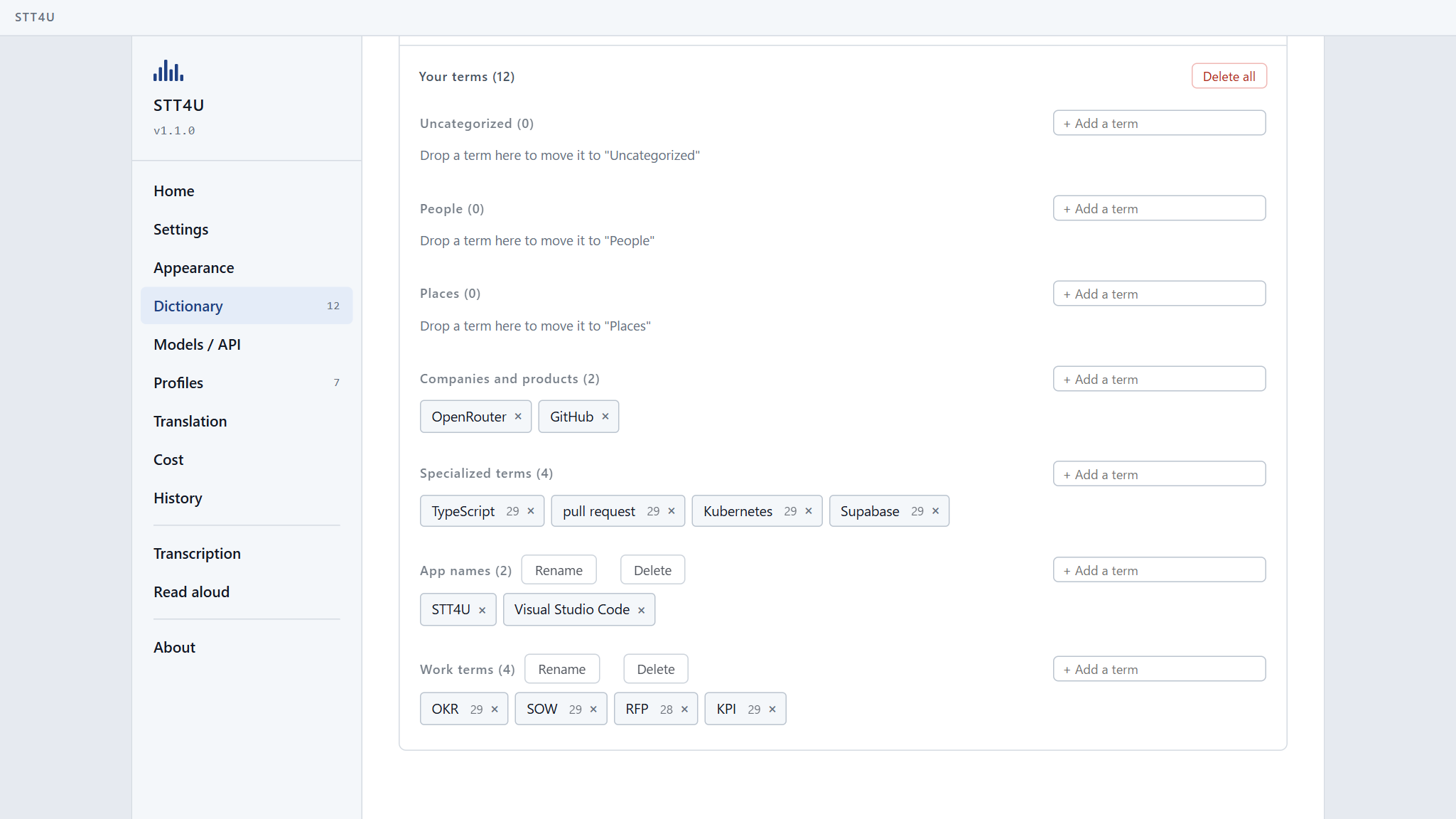
Task: Delete the App names category
Action: [652, 570]
